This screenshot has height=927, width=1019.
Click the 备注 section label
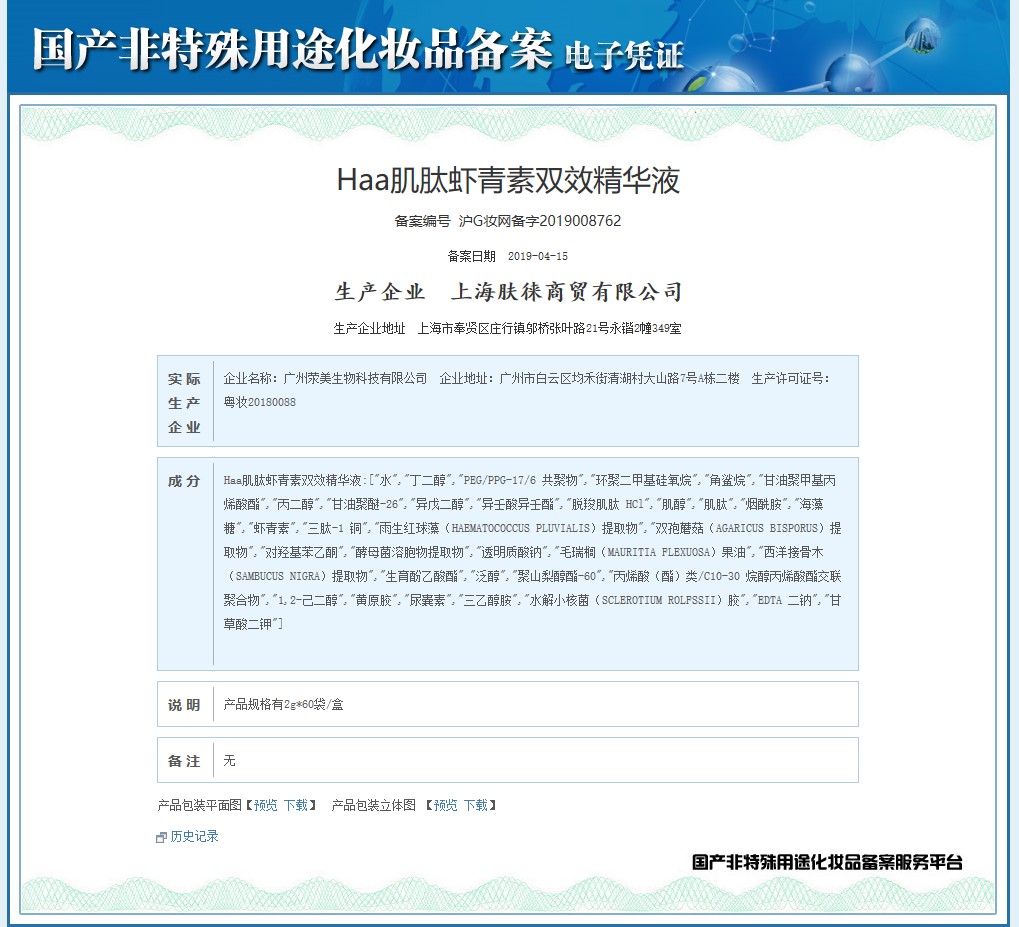184,761
